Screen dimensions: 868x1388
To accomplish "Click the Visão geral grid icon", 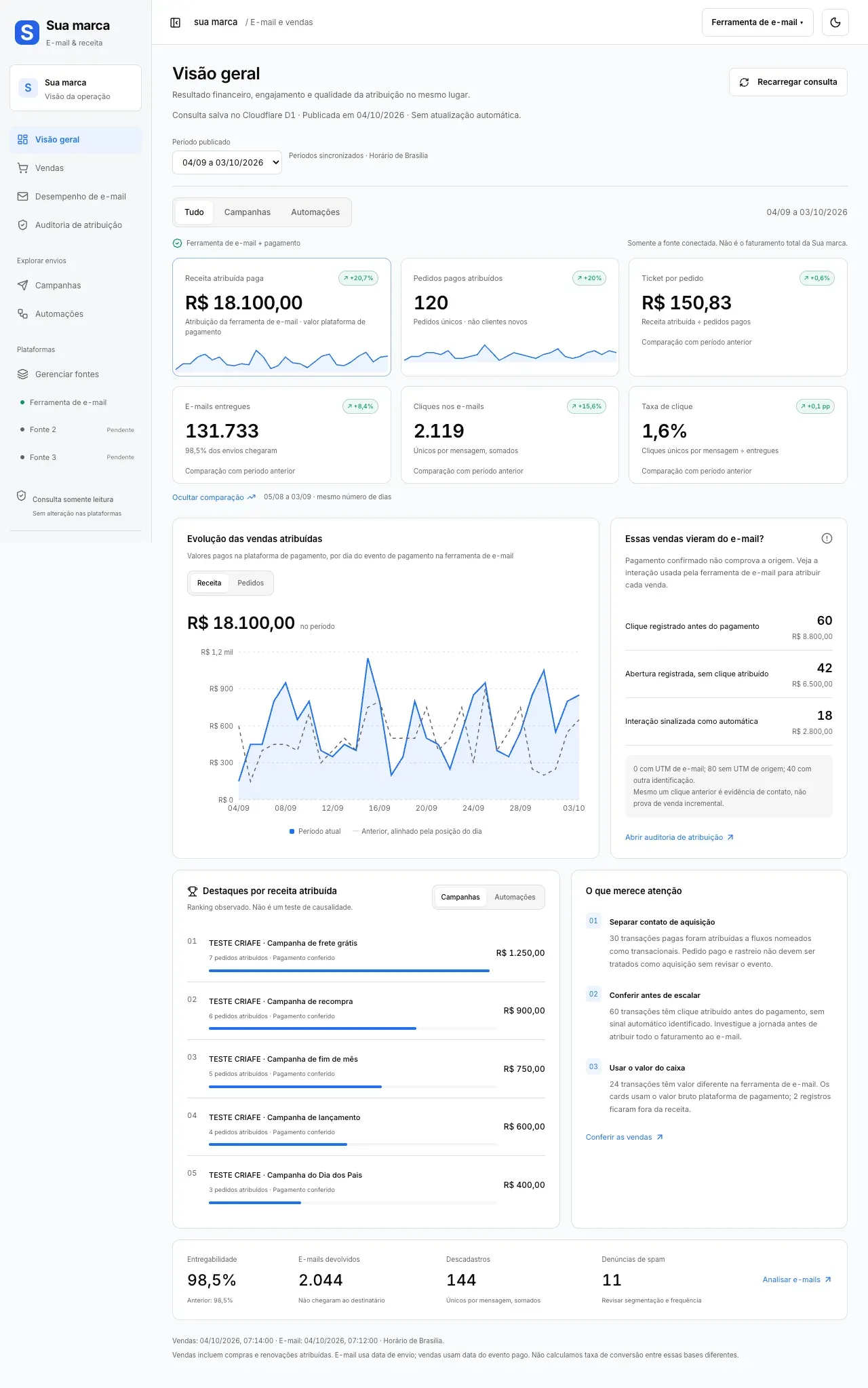I will (x=22, y=140).
